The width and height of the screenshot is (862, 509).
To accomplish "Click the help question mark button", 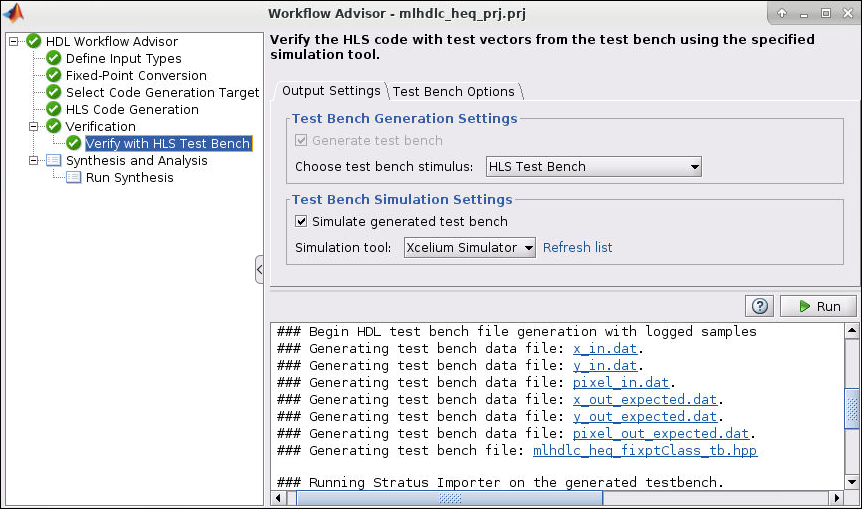I will (x=760, y=306).
